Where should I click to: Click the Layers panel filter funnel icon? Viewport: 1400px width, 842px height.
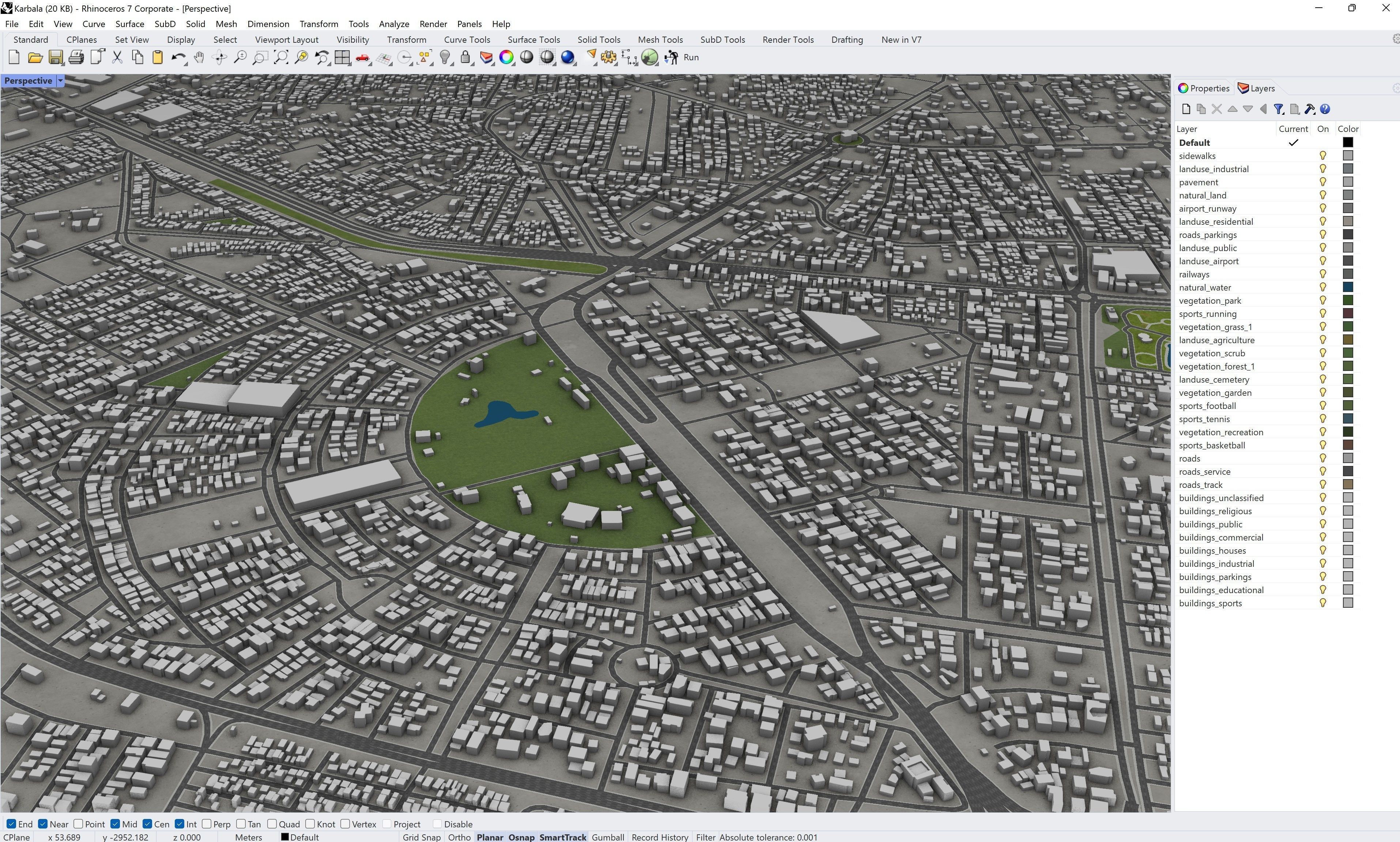point(1279,109)
